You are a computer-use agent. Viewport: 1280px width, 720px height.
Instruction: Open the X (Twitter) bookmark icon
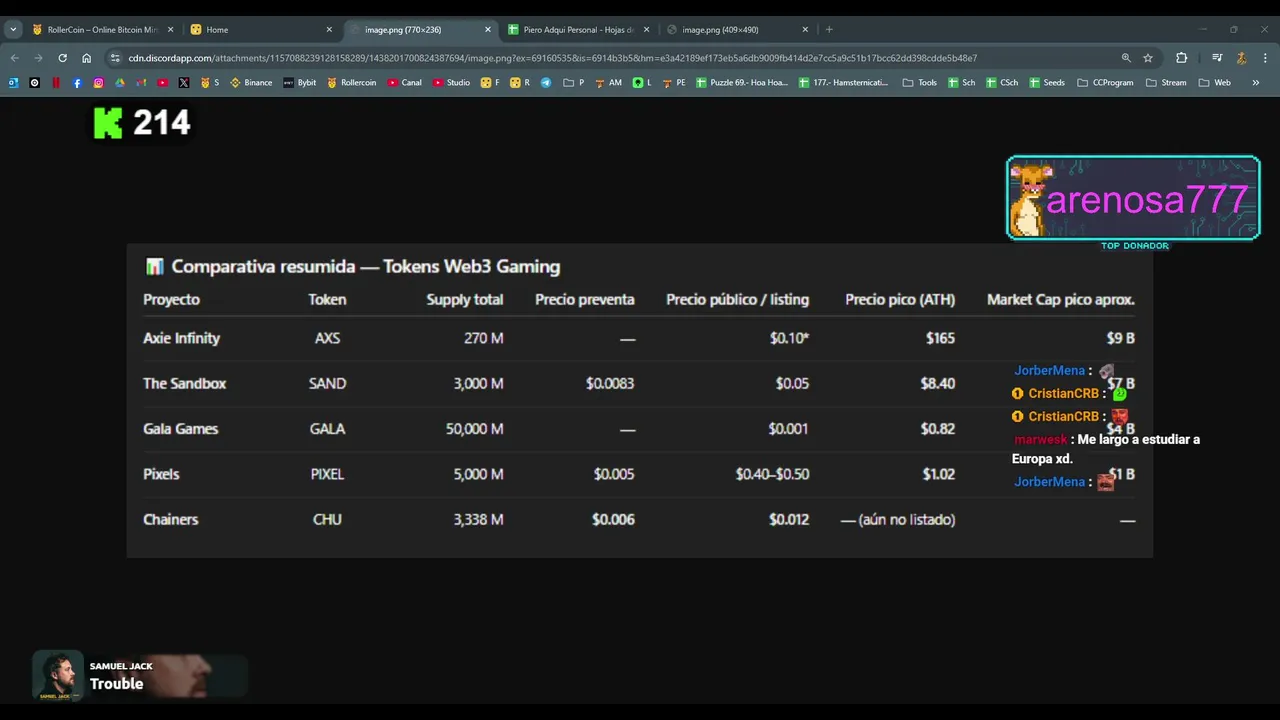coord(184,83)
